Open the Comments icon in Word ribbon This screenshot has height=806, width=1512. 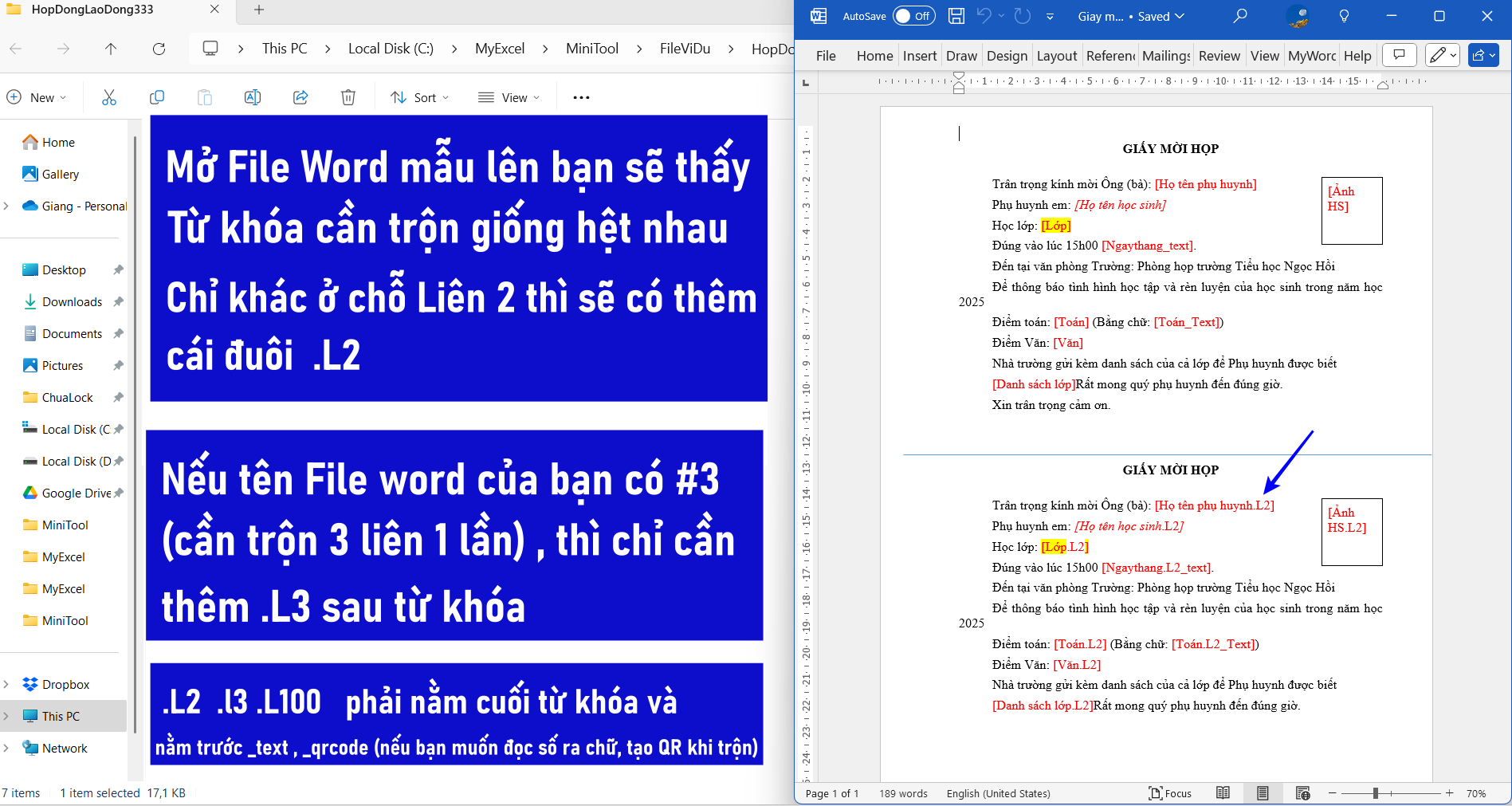(1399, 55)
